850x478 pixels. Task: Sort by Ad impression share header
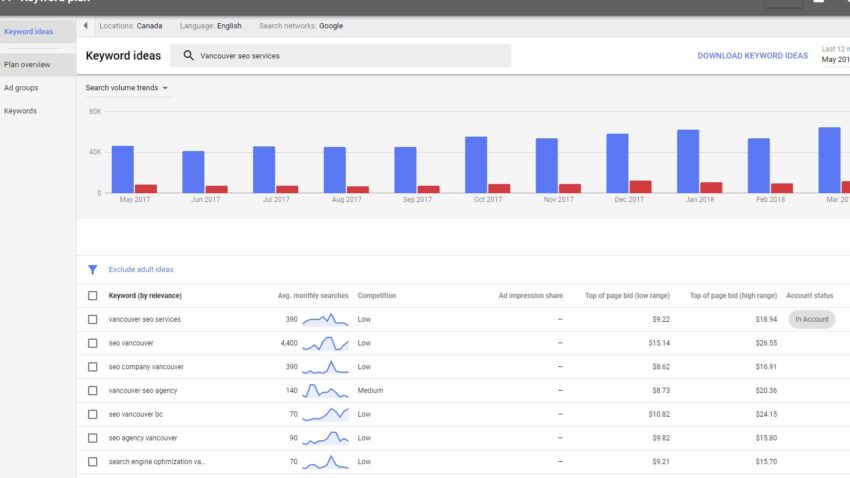pyautogui.click(x=531, y=295)
